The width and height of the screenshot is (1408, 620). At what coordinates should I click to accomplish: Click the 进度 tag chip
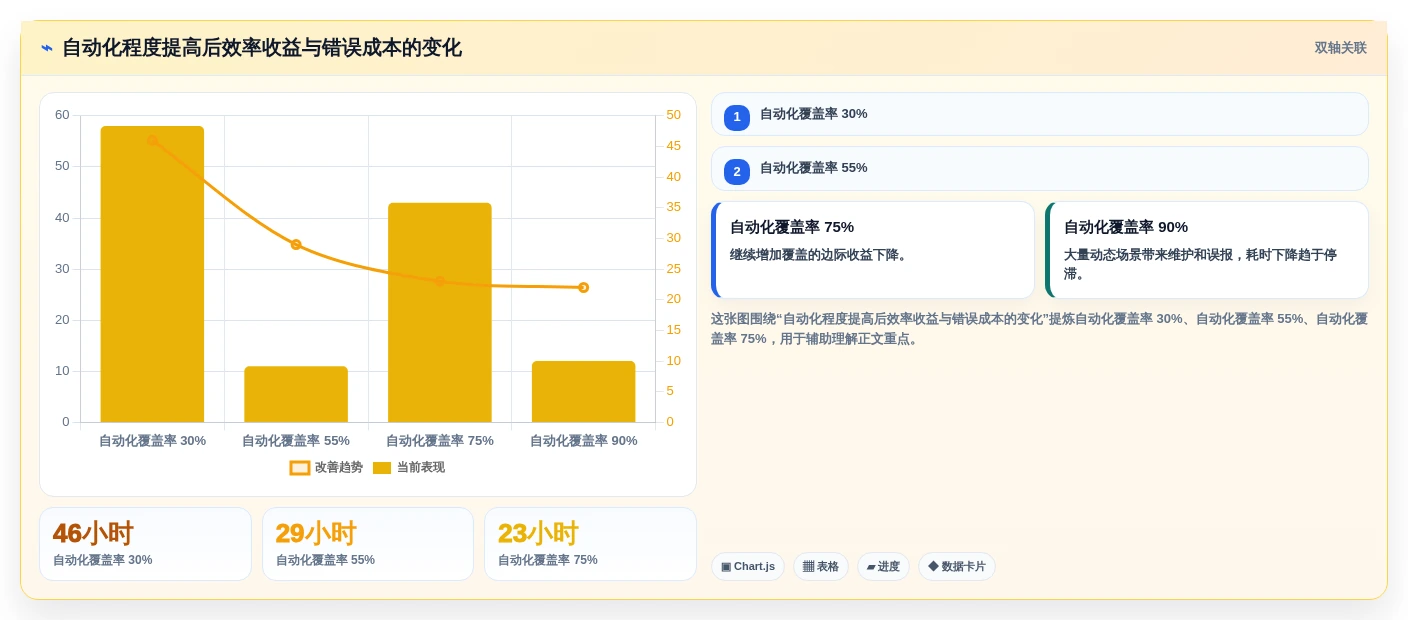[x=883, y=567]
